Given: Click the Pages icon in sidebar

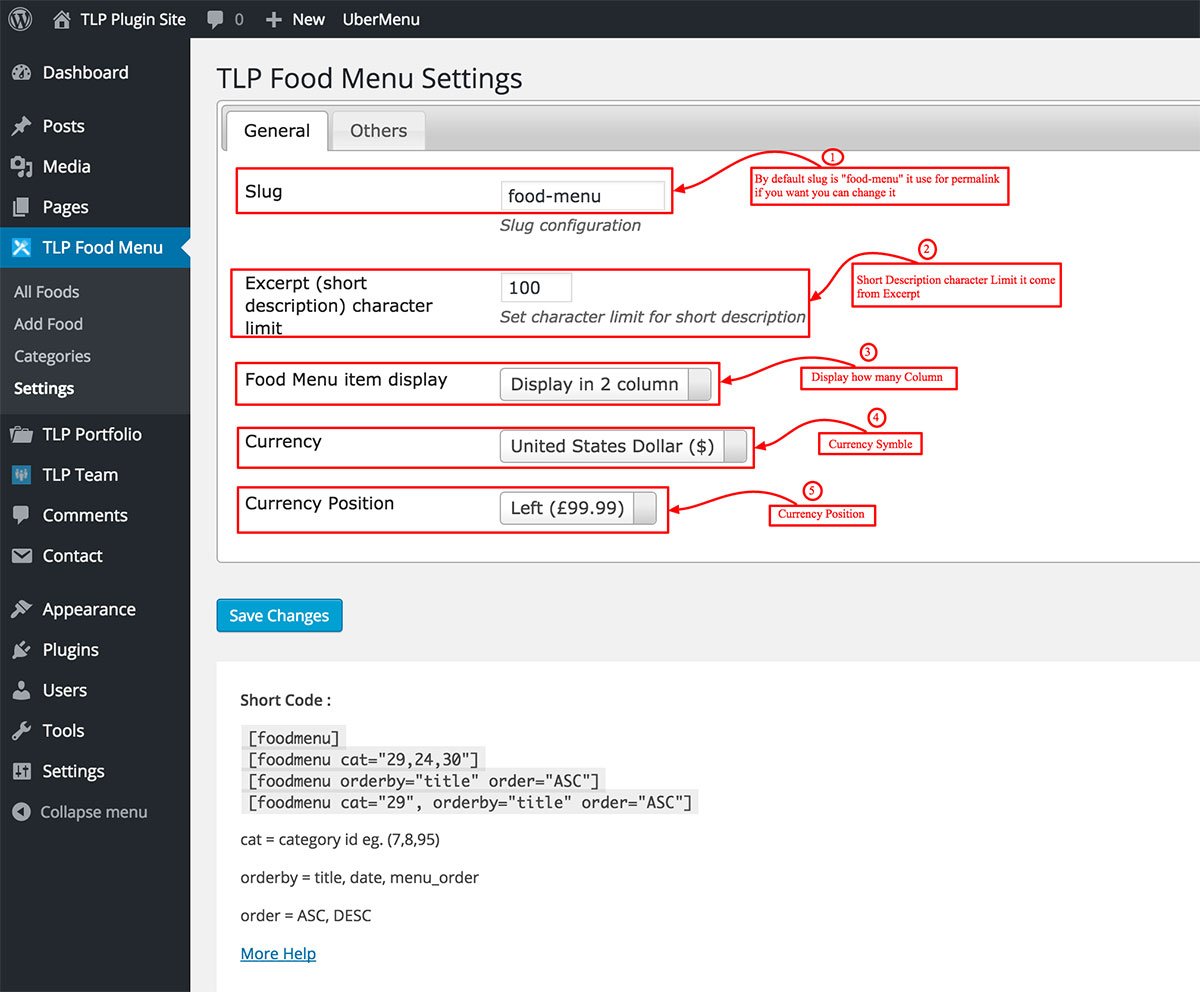Looking at the screenshot, I should [x=21, y=208].
